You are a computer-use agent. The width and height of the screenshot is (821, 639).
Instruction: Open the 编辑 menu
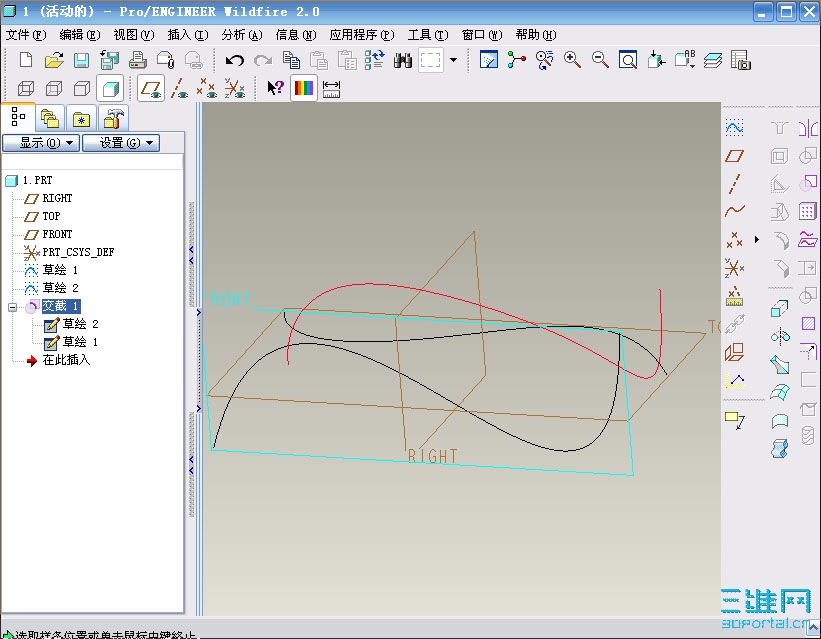80,35
